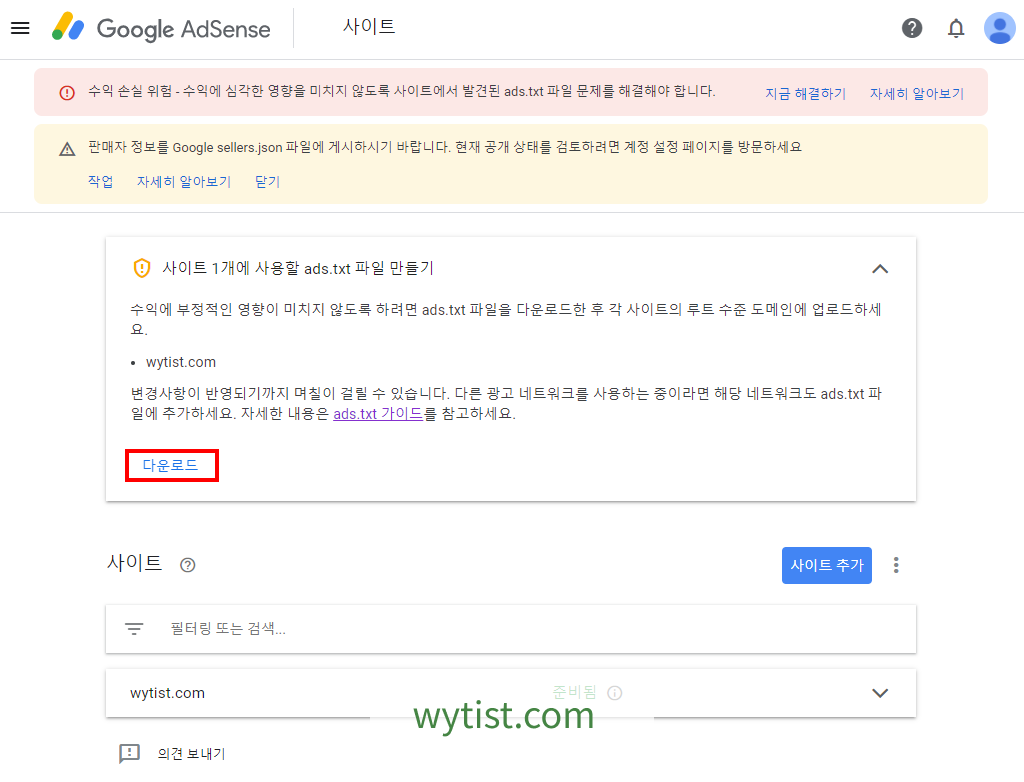This screenshot has width=1024, height=782.
Task: Click 작업 link in yellow banner
Action: coord(101,181)
